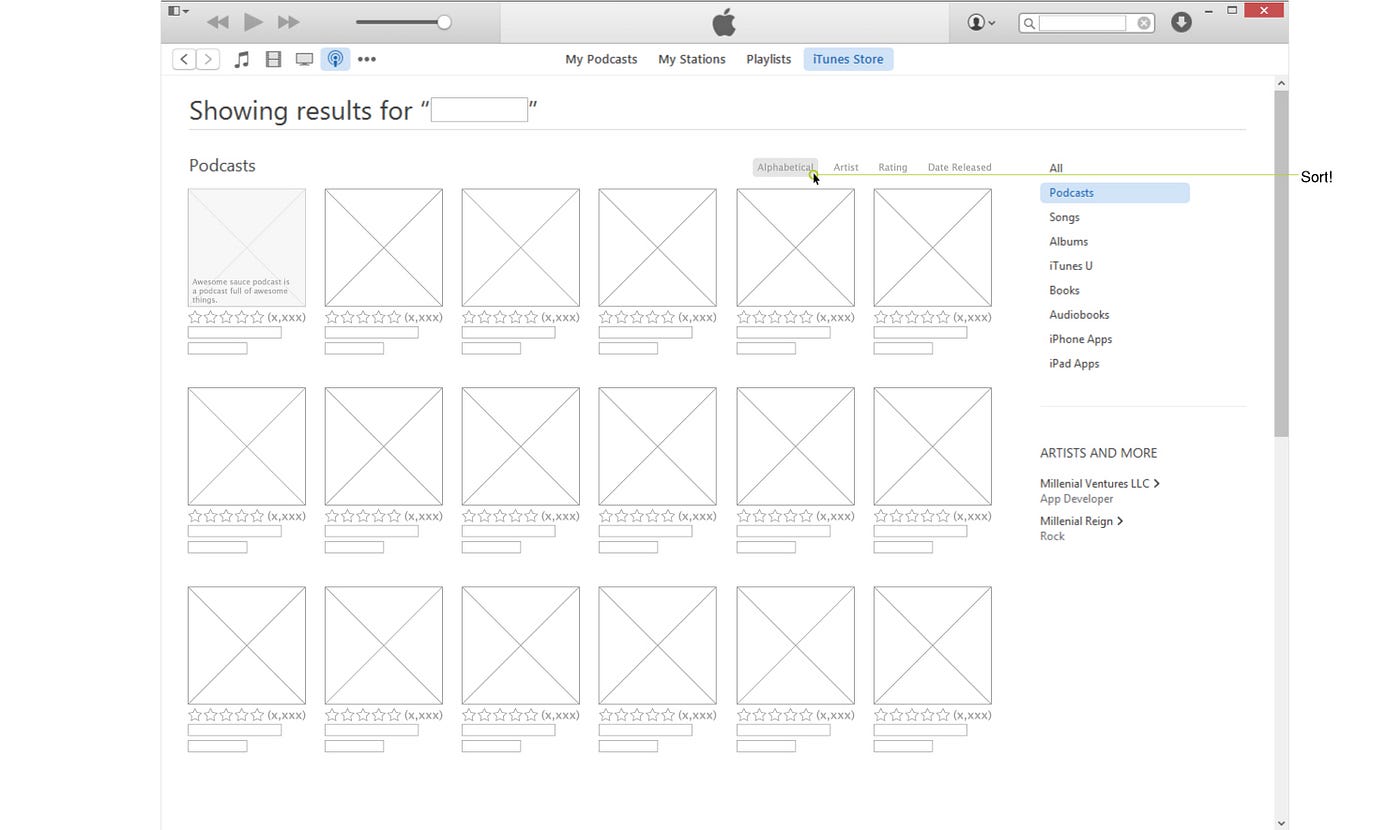Open the My Stations tab
Image resolution: width=1400 pixels, height=830 pixels.
692,59
